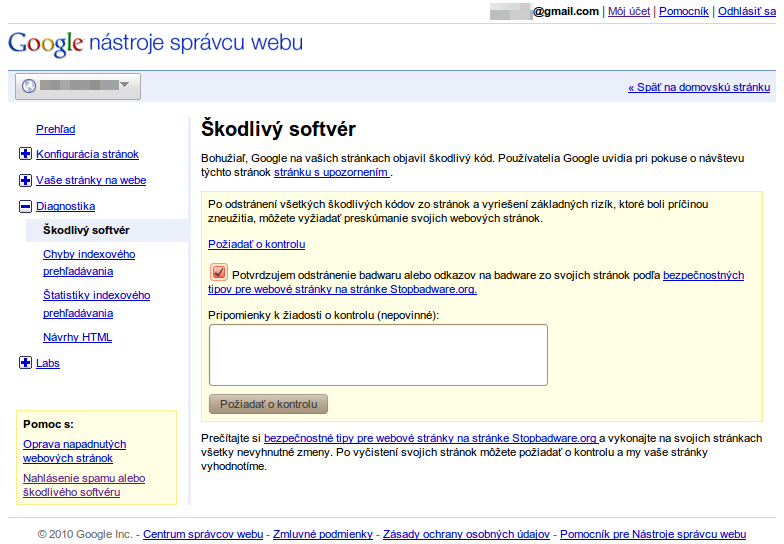Image resolution: width=784 pixels, height=544 pixels.
Task: Open Oprava napadnutých webových stránok help link
Action: click(74, 451)
